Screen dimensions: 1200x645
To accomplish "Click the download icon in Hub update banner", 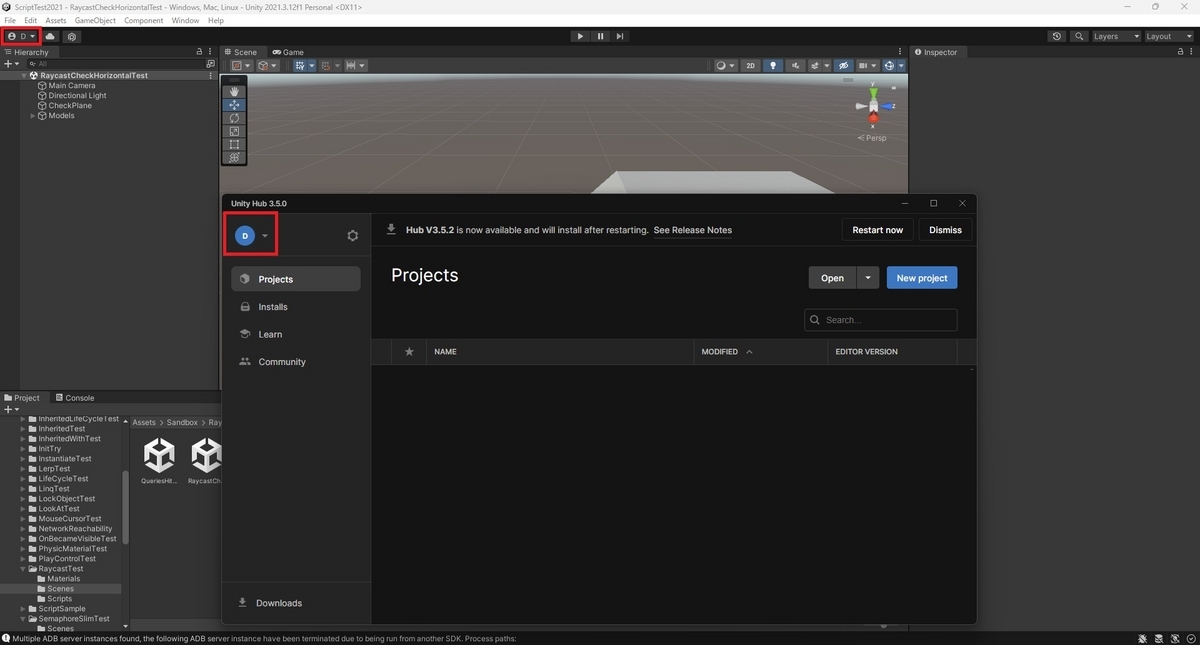I will tap(391, 229).
